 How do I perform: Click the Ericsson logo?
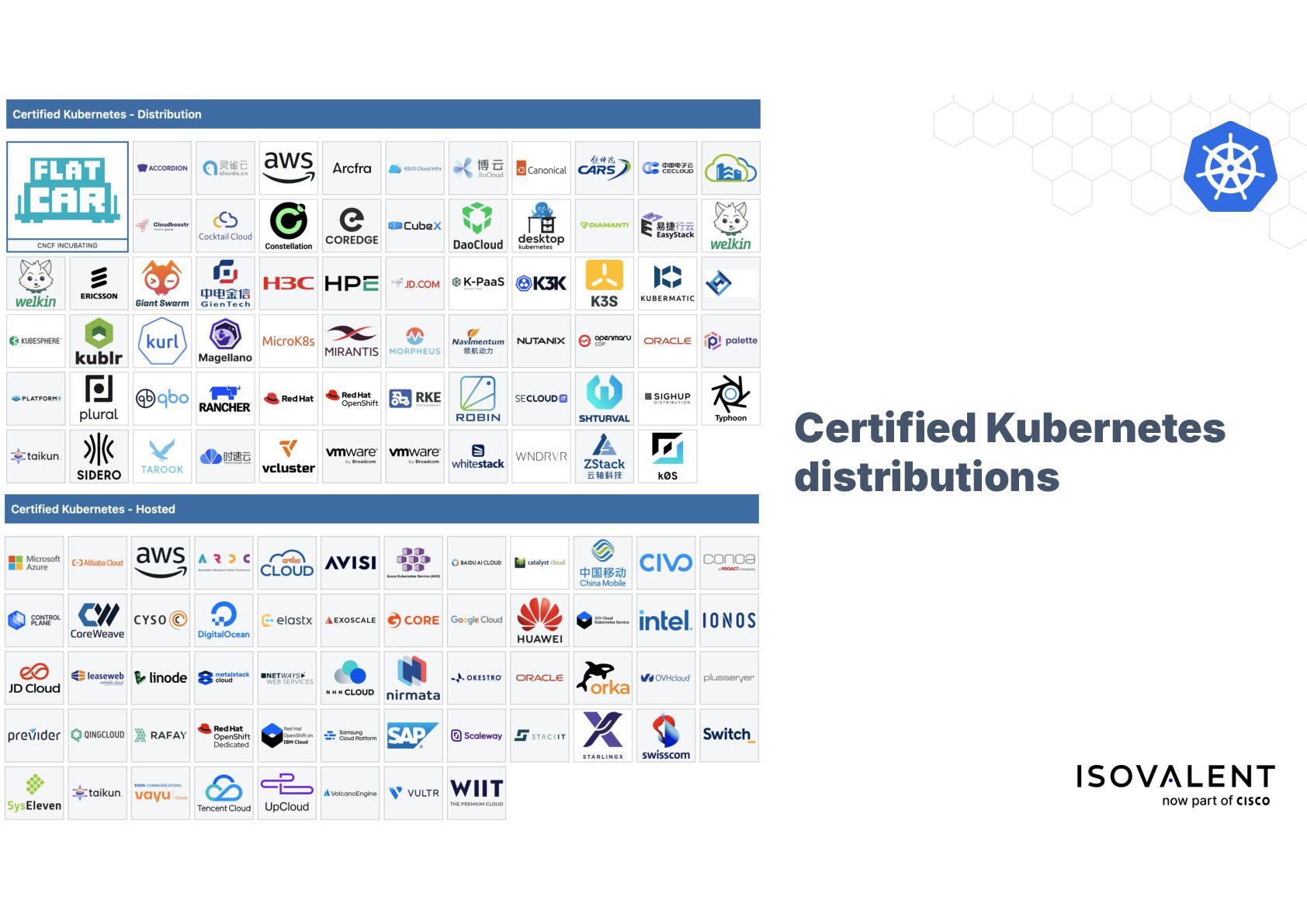[x=99, y=283]
